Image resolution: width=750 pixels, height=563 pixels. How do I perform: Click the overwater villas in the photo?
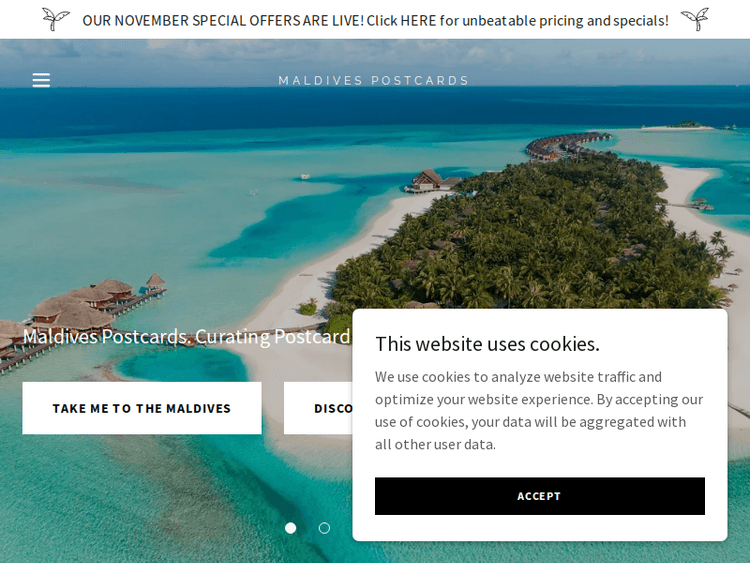point(86,304)
